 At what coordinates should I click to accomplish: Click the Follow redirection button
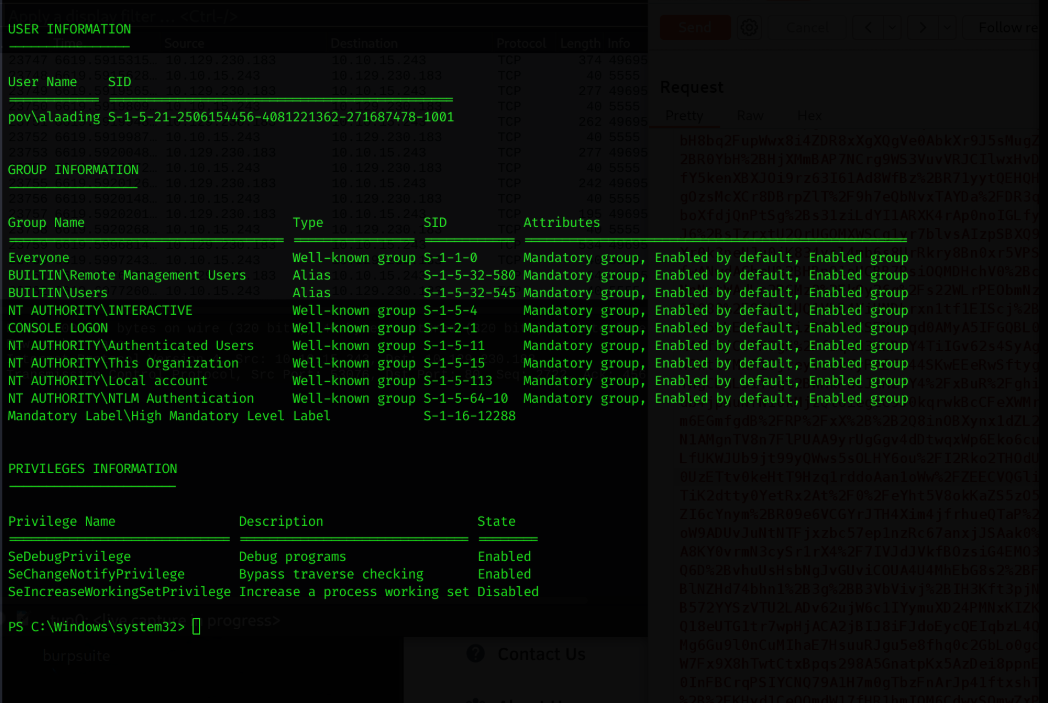[x=1008, y=27]
